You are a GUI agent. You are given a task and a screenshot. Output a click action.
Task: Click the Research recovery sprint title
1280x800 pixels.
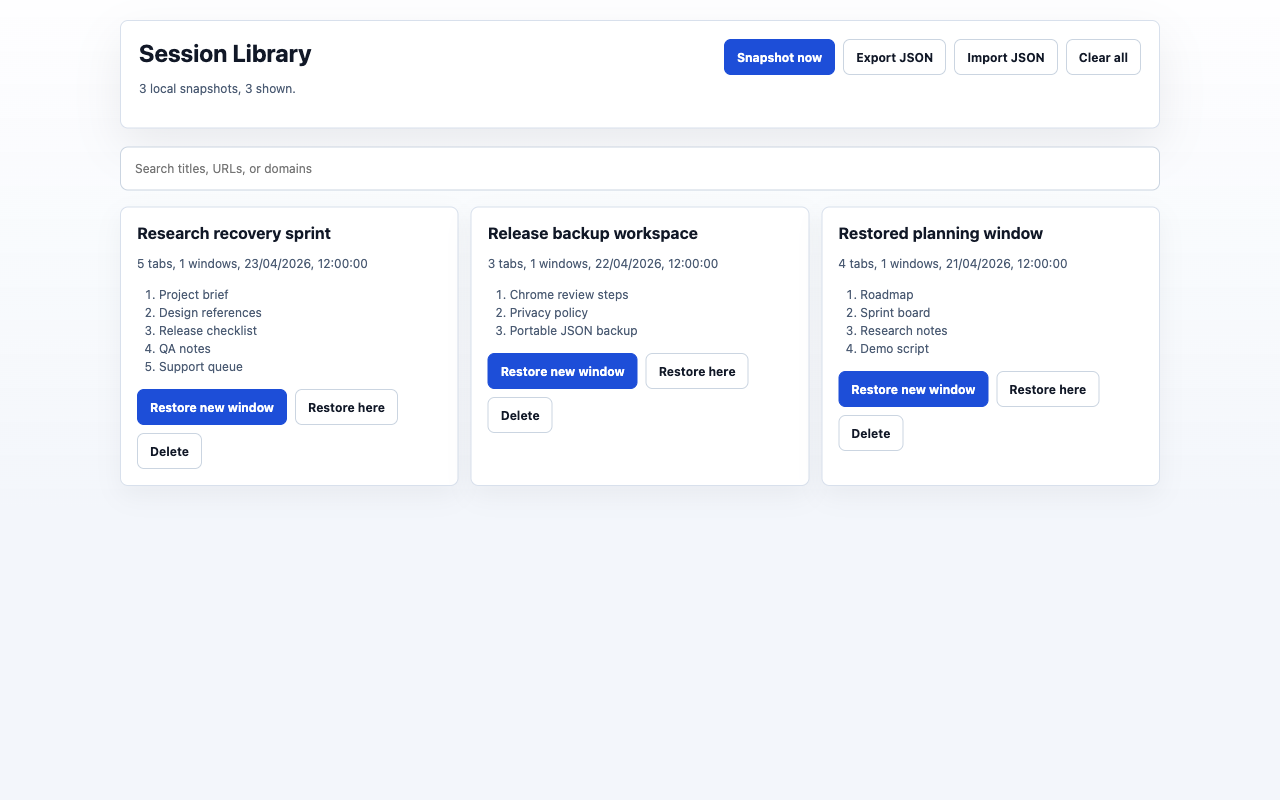click(234, 233)
